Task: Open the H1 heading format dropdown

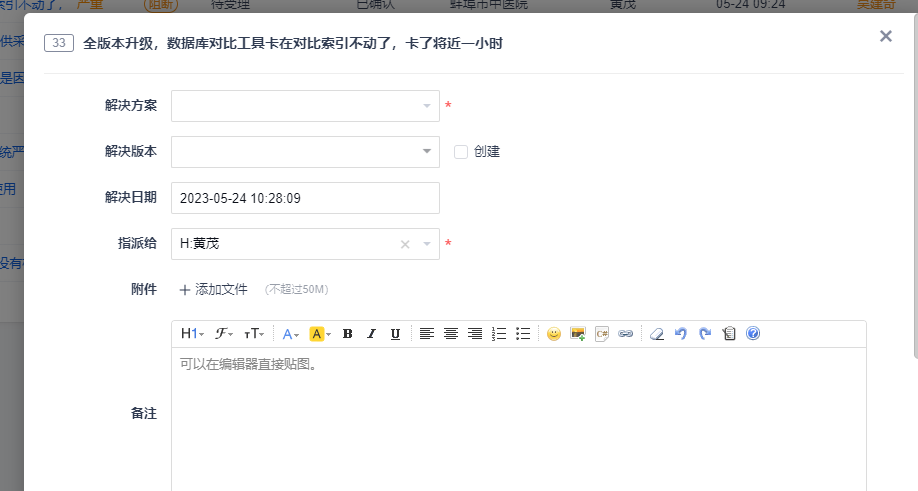Action: pyautogui.click(x=192, y=334)
